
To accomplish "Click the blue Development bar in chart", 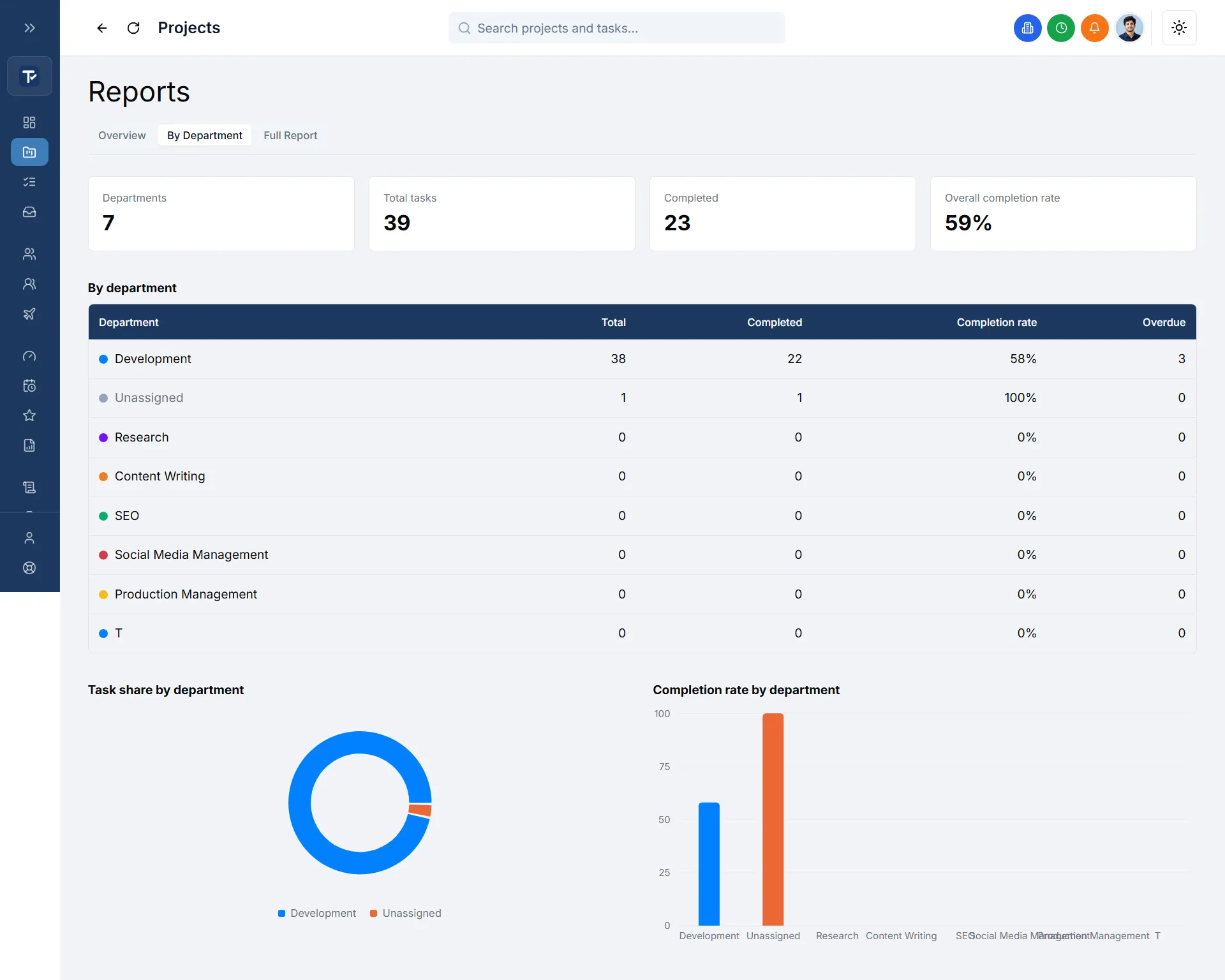I will [709, 864].
